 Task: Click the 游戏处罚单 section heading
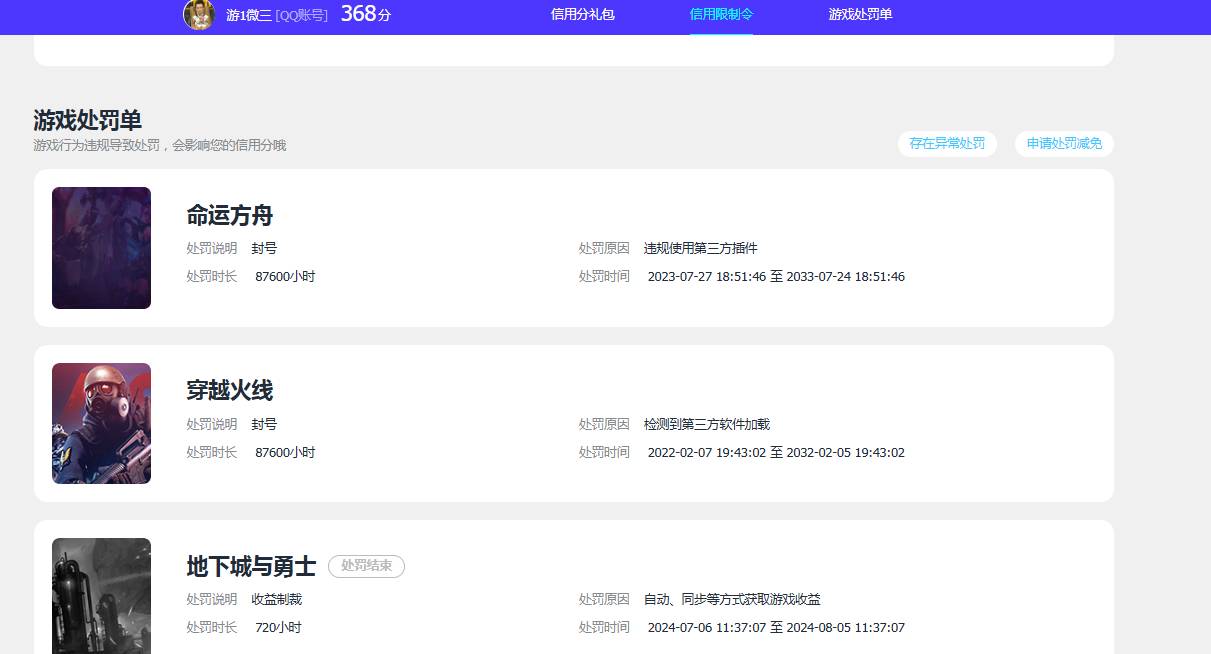point(87,121)
